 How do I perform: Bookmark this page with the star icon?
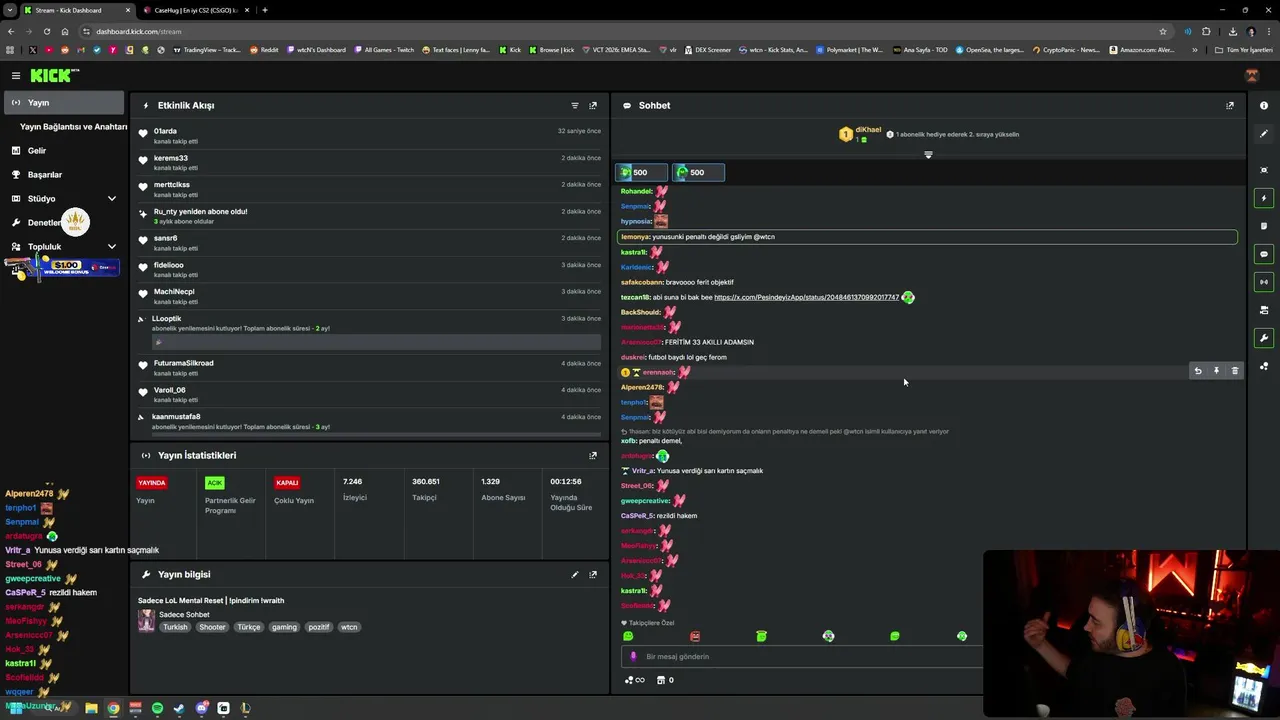(1162, 31)
